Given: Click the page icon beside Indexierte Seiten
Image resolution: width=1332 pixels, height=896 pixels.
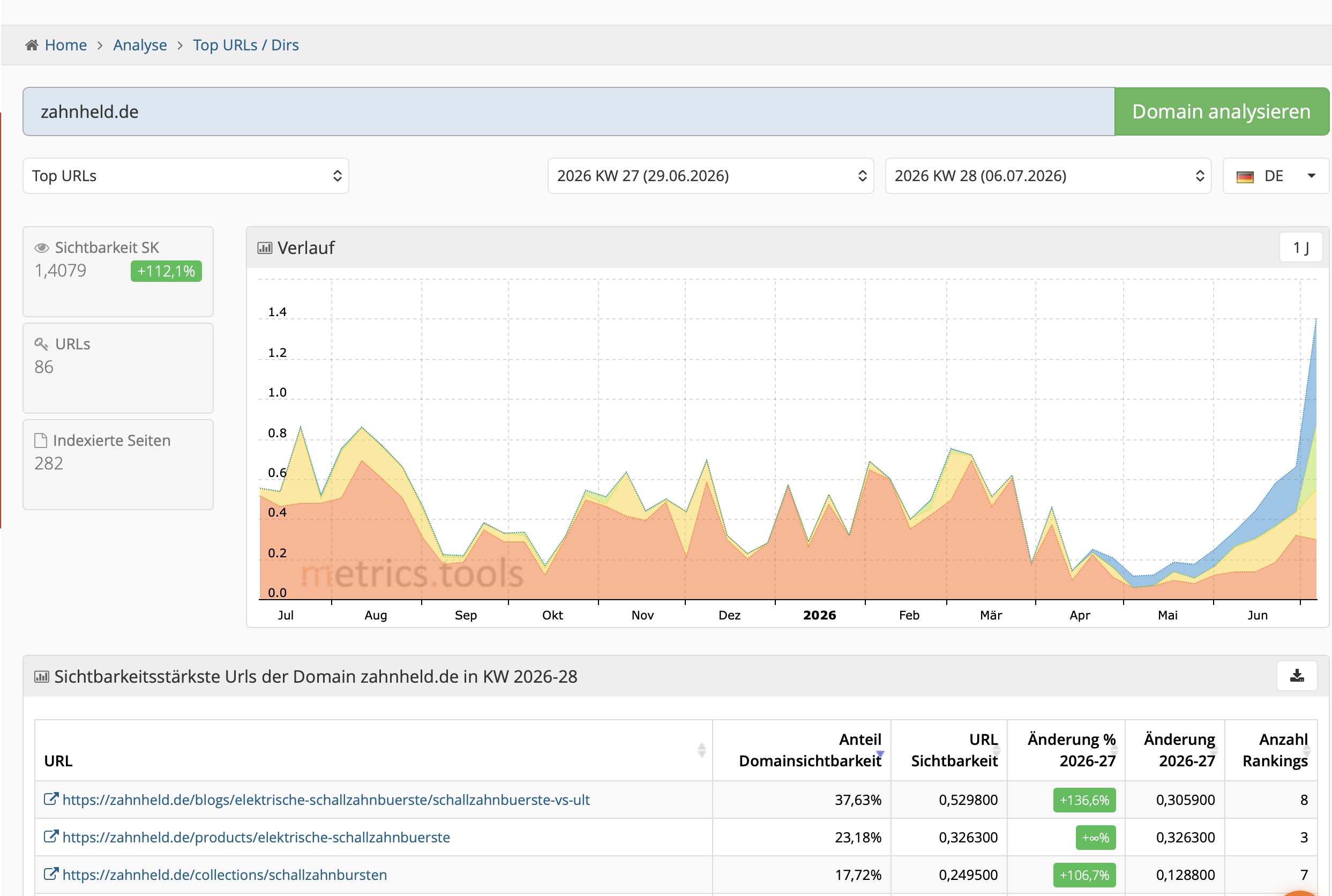Looking at the screenshot, I should tap(41, 440).
